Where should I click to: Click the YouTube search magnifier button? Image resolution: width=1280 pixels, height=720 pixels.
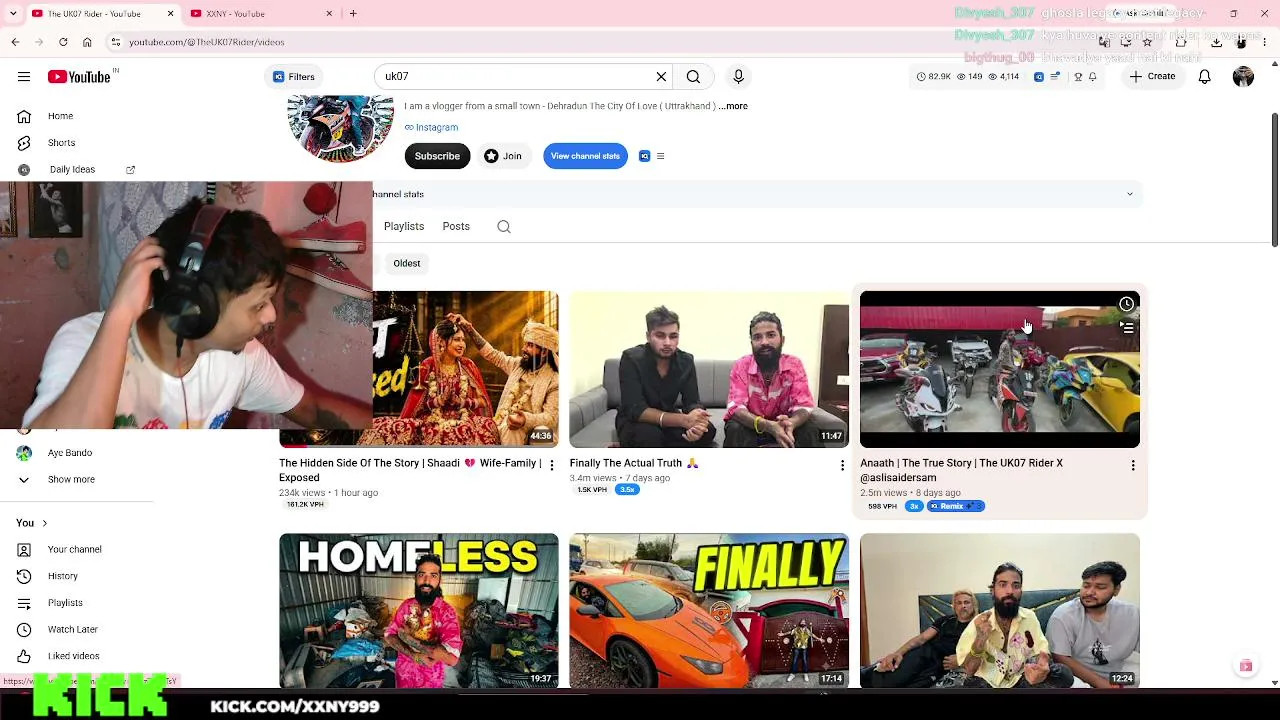[x=693, y=77]
